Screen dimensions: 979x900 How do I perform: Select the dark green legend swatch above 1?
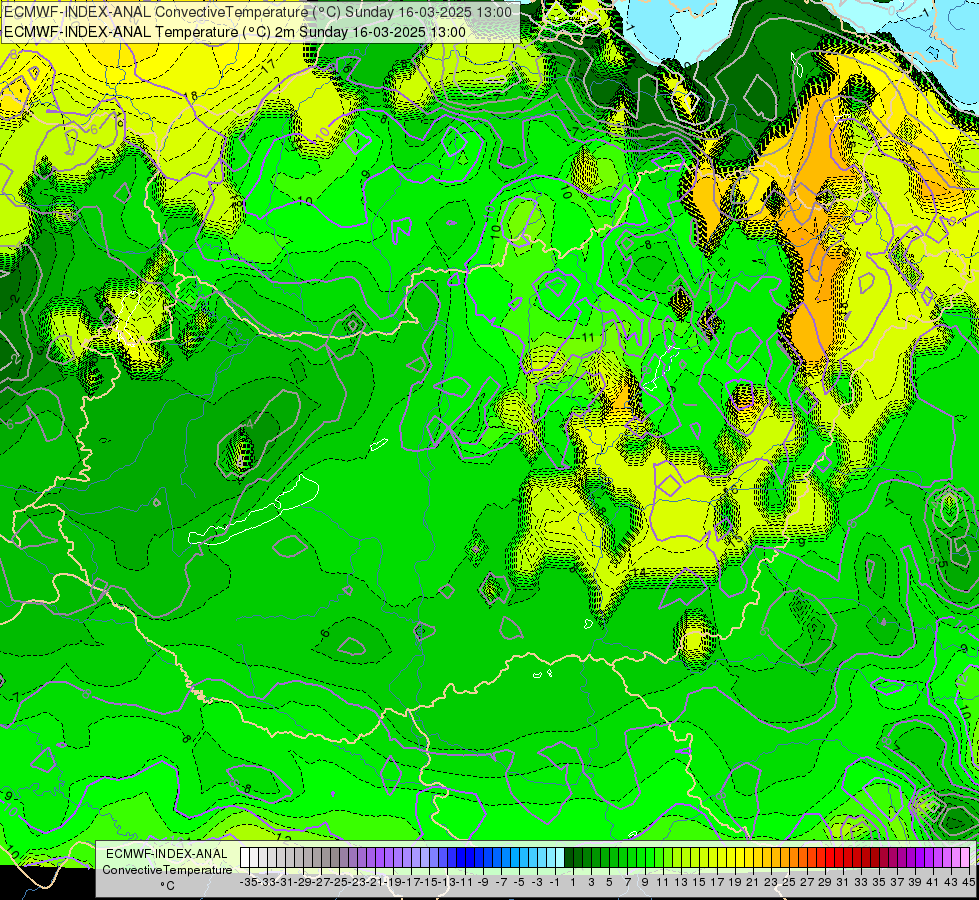[569, 858]
